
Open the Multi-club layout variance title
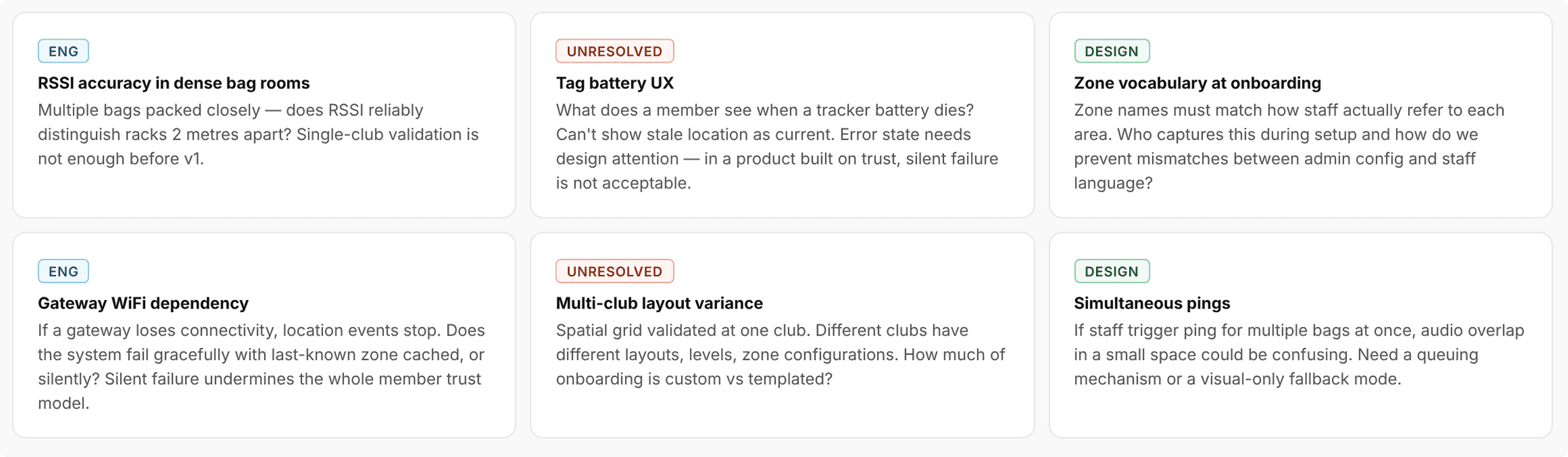tap(658, 303)
